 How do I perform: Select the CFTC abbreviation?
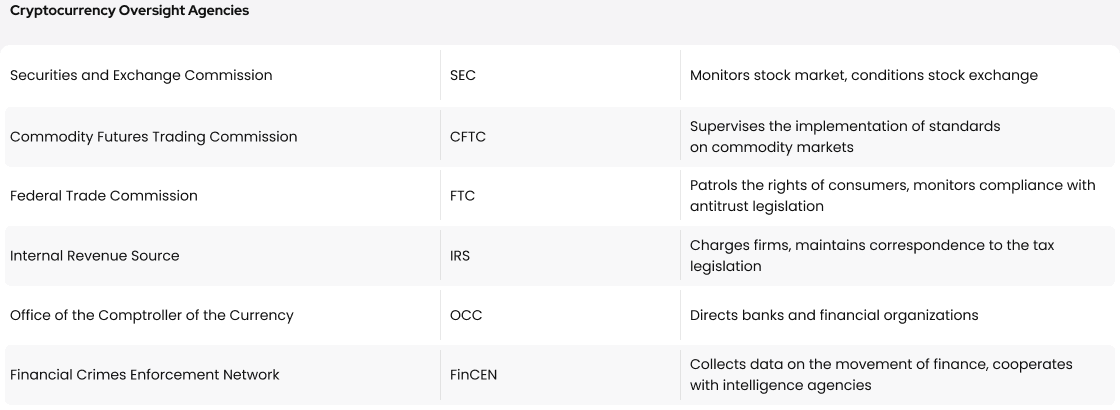coord(467,136)
